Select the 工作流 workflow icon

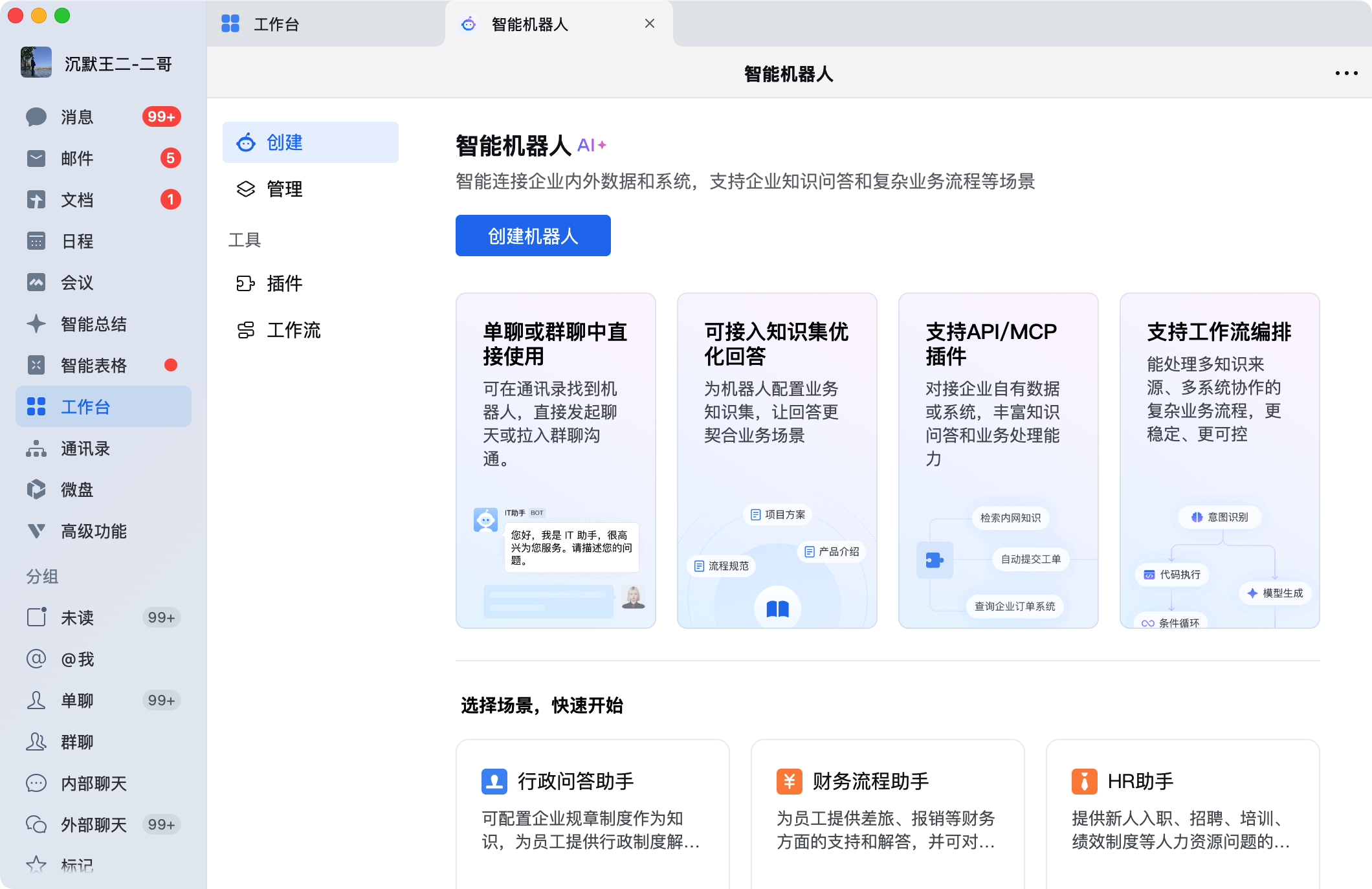click(245, 330)
